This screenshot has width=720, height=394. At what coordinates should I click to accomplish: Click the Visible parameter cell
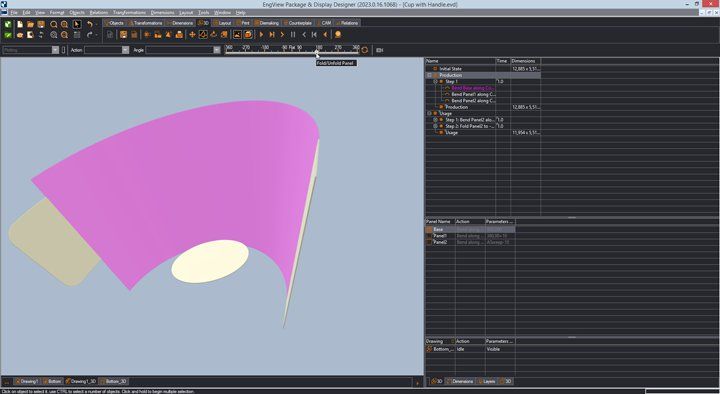(x=500, y=349)
